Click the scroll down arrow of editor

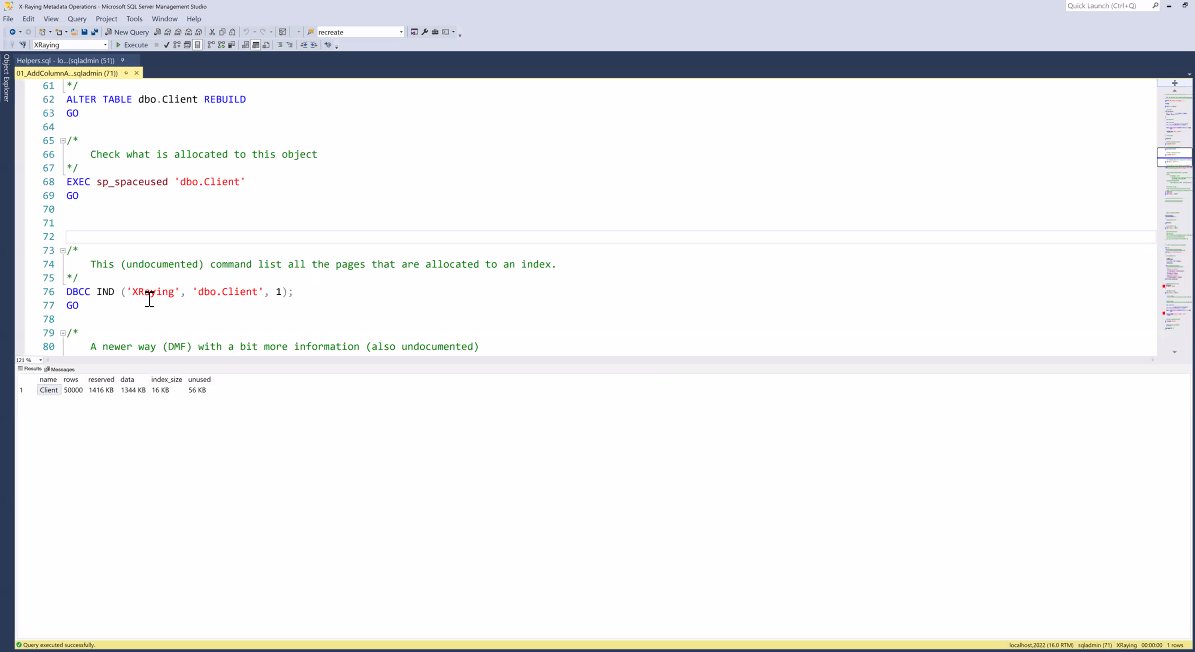[1174, 352]
